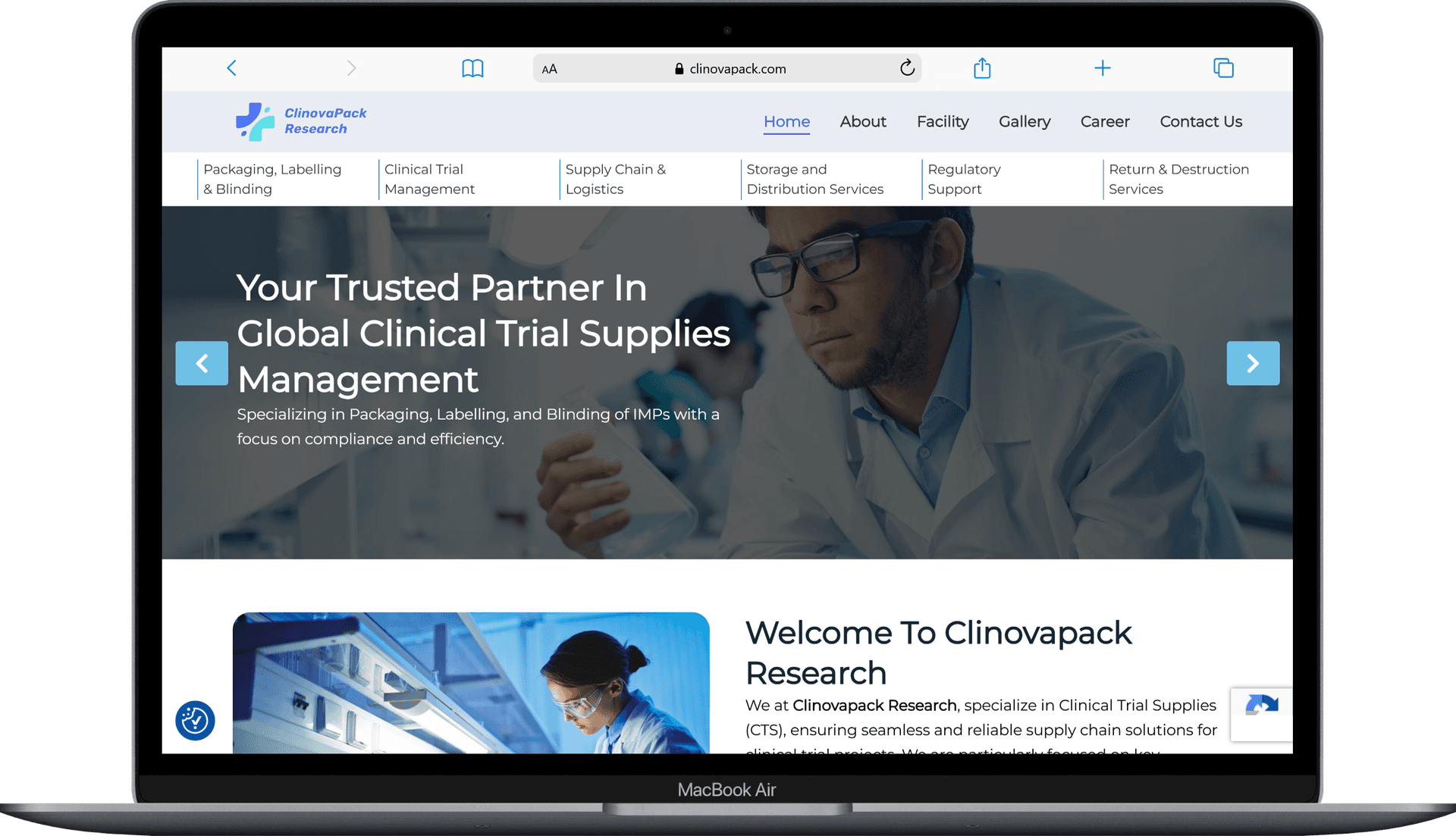The width and height of the screenshot is (1456, 836).
Task: Open the share sheet icon
Action: click(x=982, y=68)
